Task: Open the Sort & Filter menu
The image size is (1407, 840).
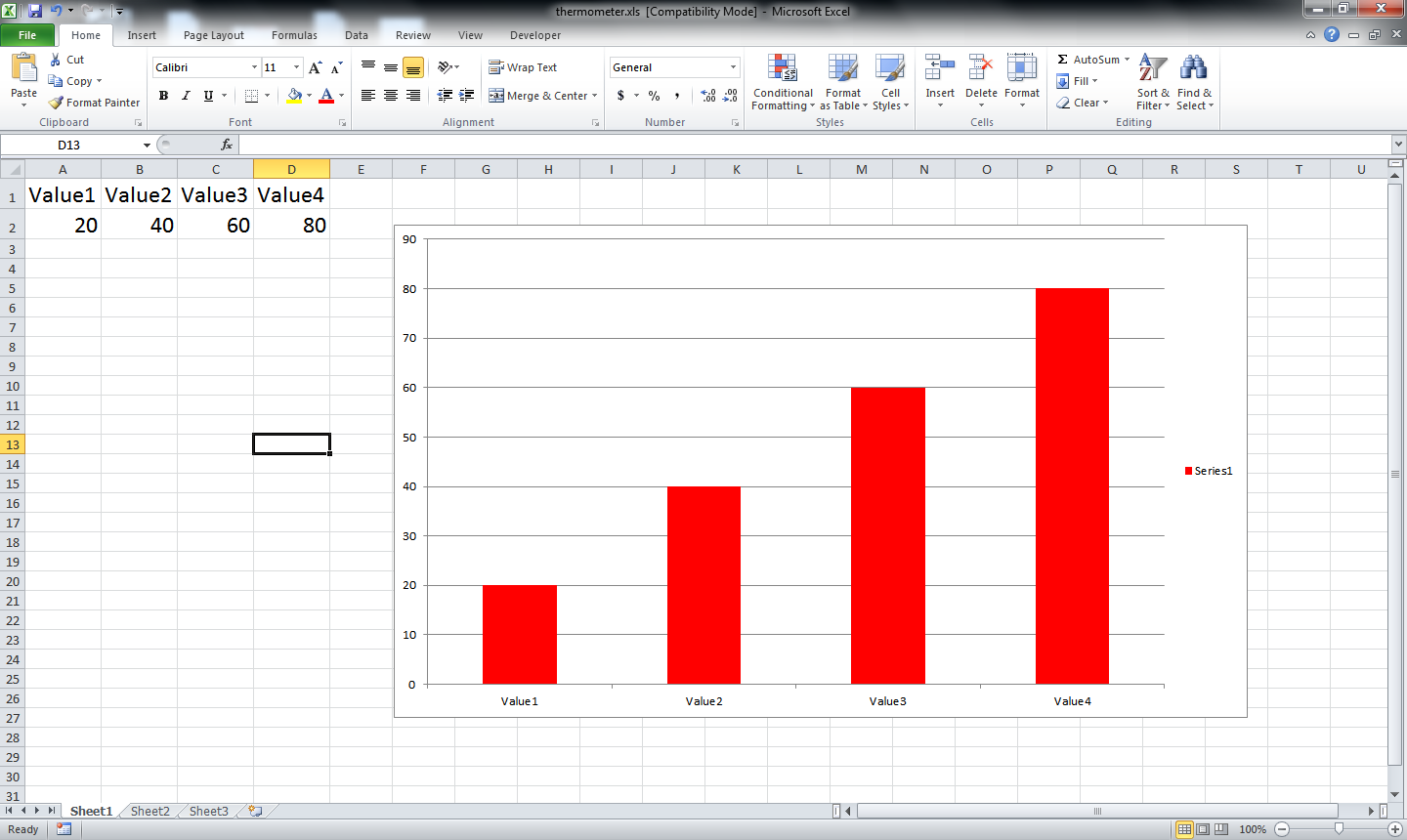Action: pyautogui.click(x=1152, y=83)
